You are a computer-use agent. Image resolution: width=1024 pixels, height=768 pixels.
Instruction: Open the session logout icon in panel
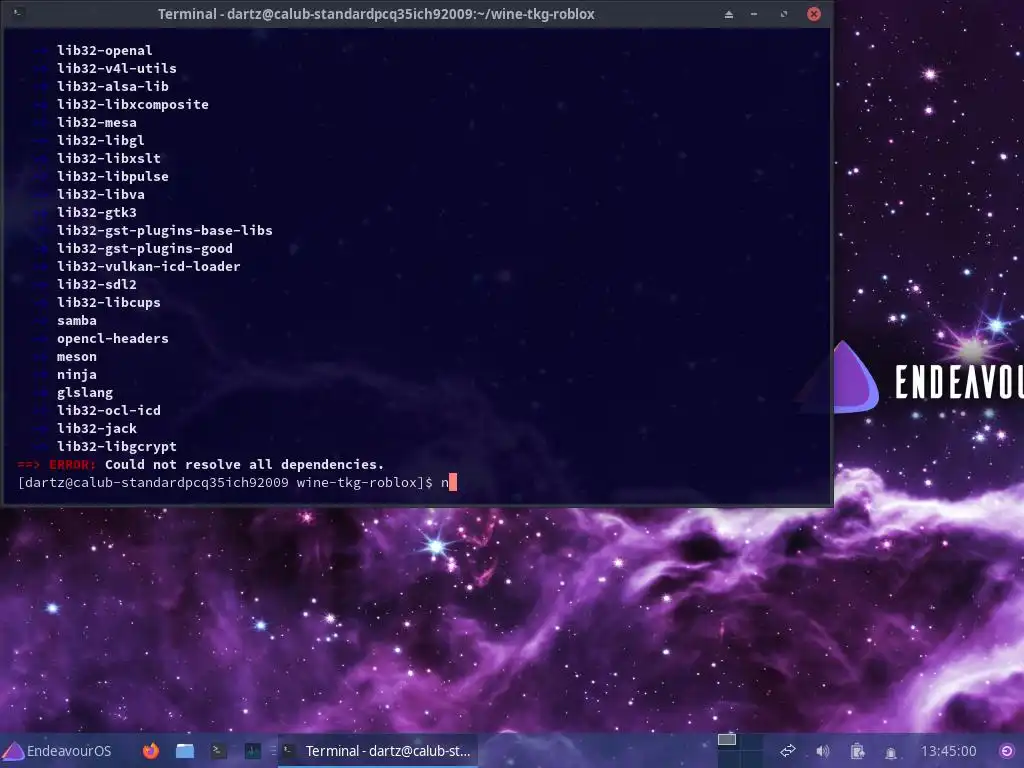[x=1007, y=751]
